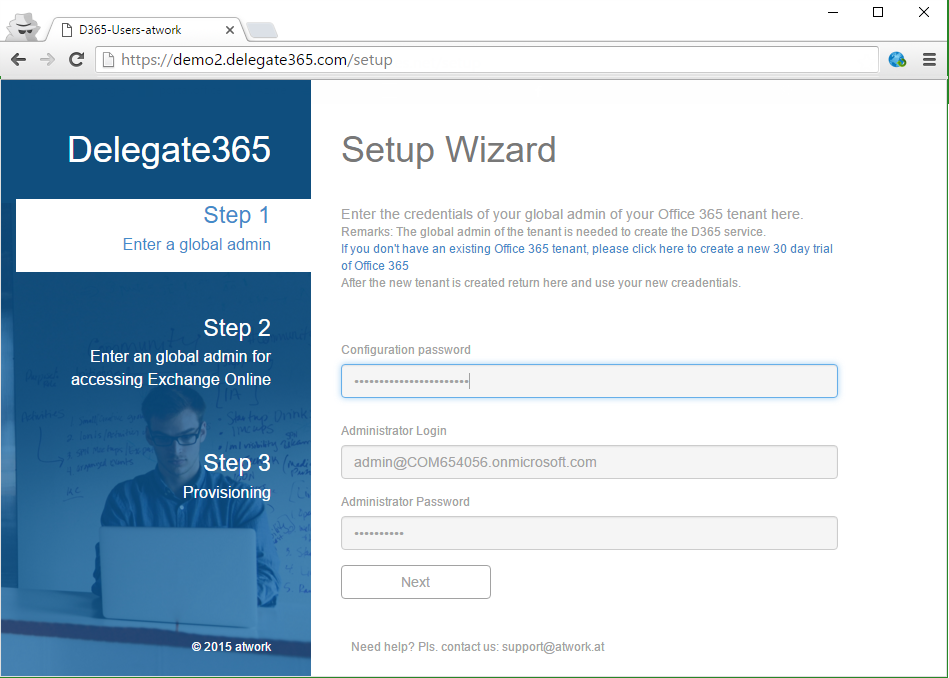
Task: Minimize the browser window
Action: tap(833, 12)
